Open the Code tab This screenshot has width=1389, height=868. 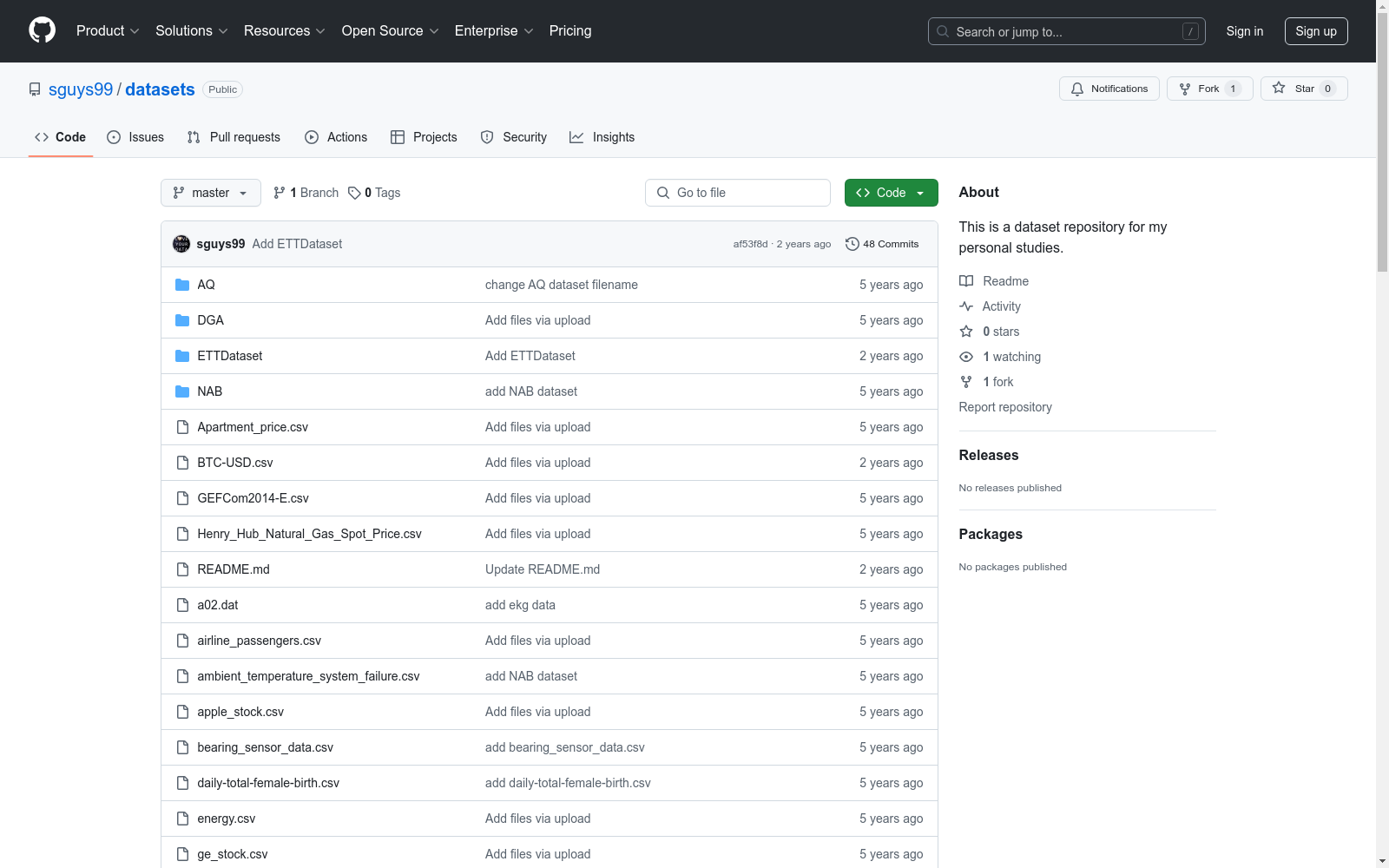tap(61, 137)
